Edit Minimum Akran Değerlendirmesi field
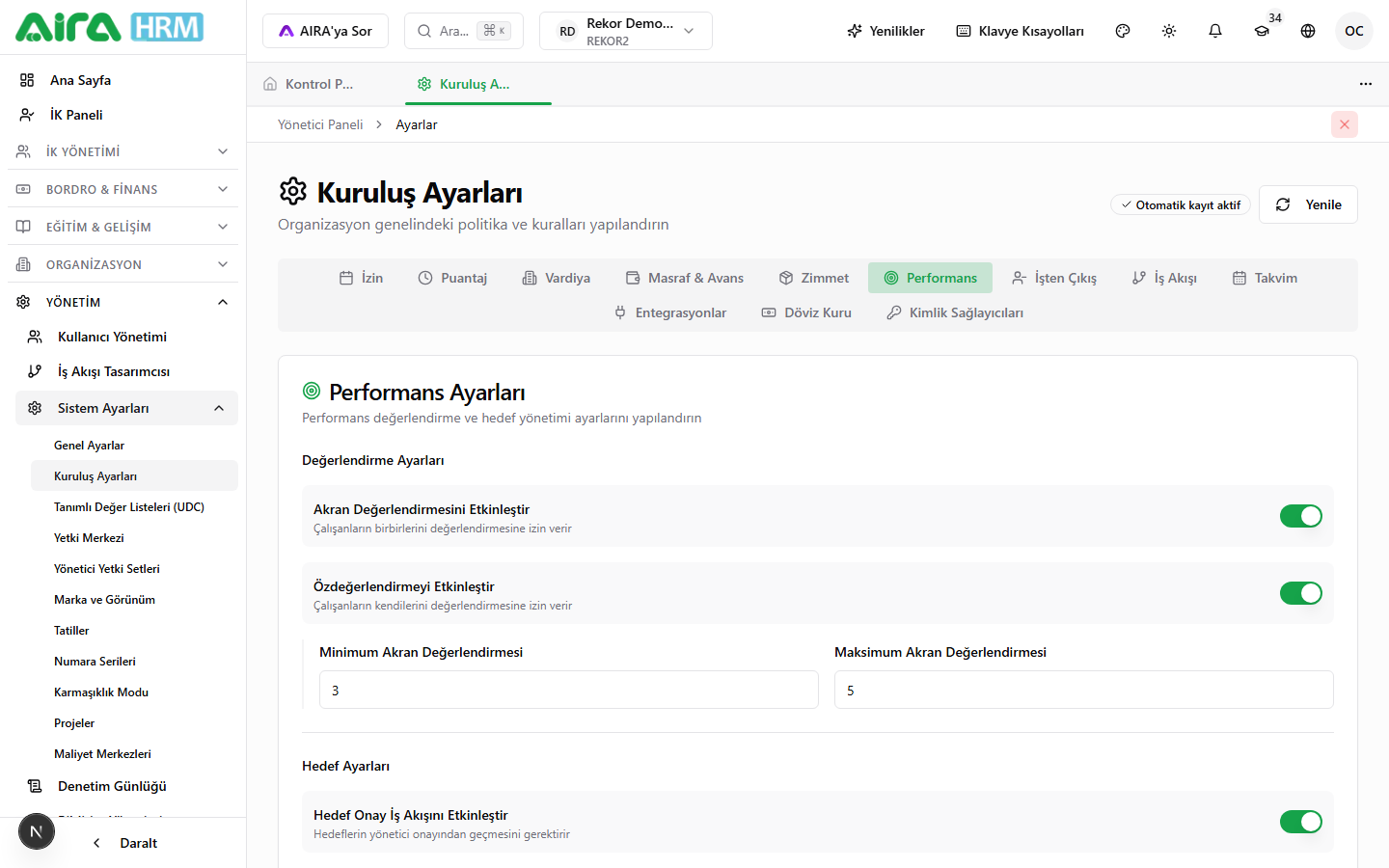The image size is (1389, 868). tap(569, 690)
